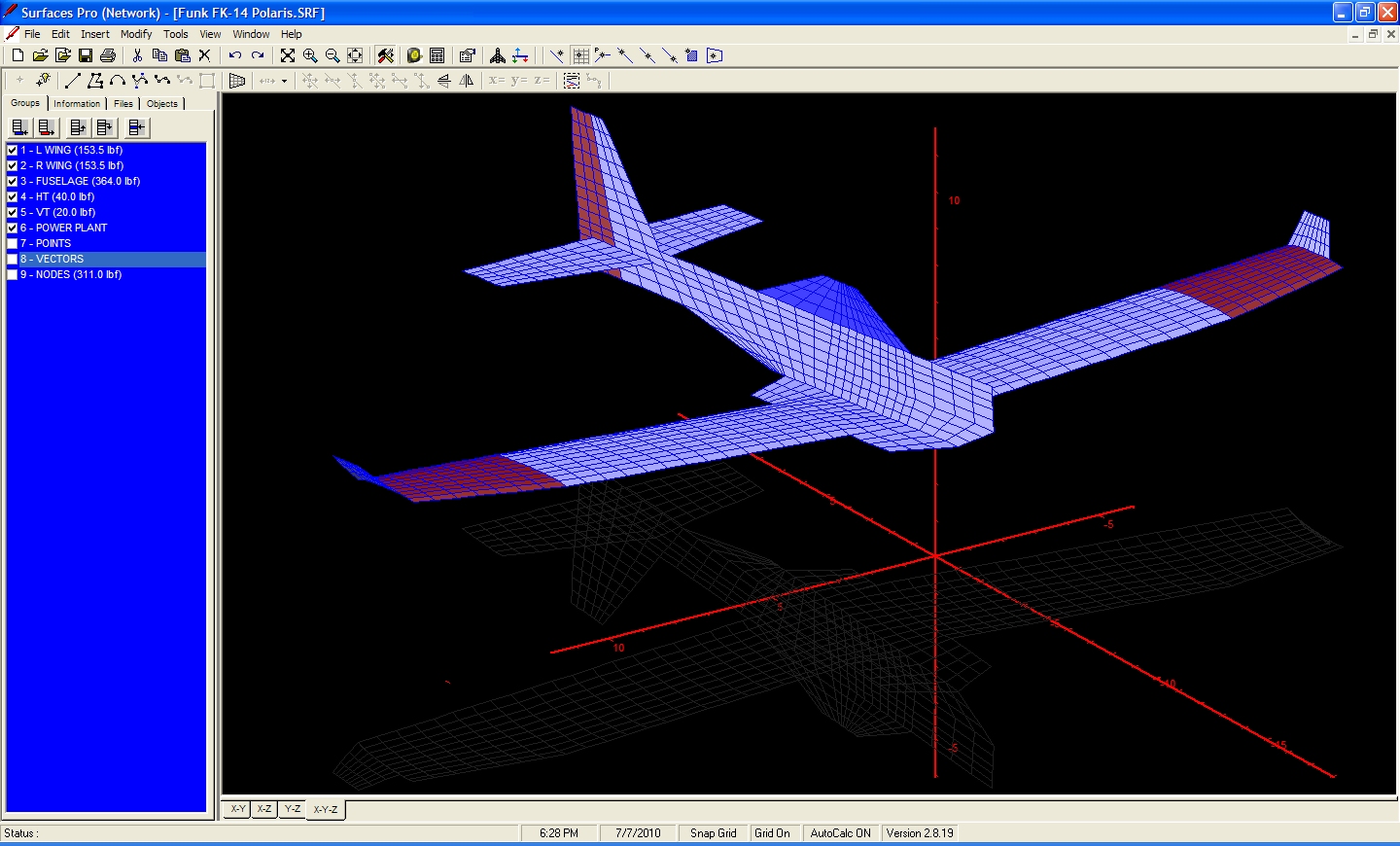Viewport: 1400px width, 846px height.
Task: Uncheck the 1 - L WING checkbox
Action: 13,150
